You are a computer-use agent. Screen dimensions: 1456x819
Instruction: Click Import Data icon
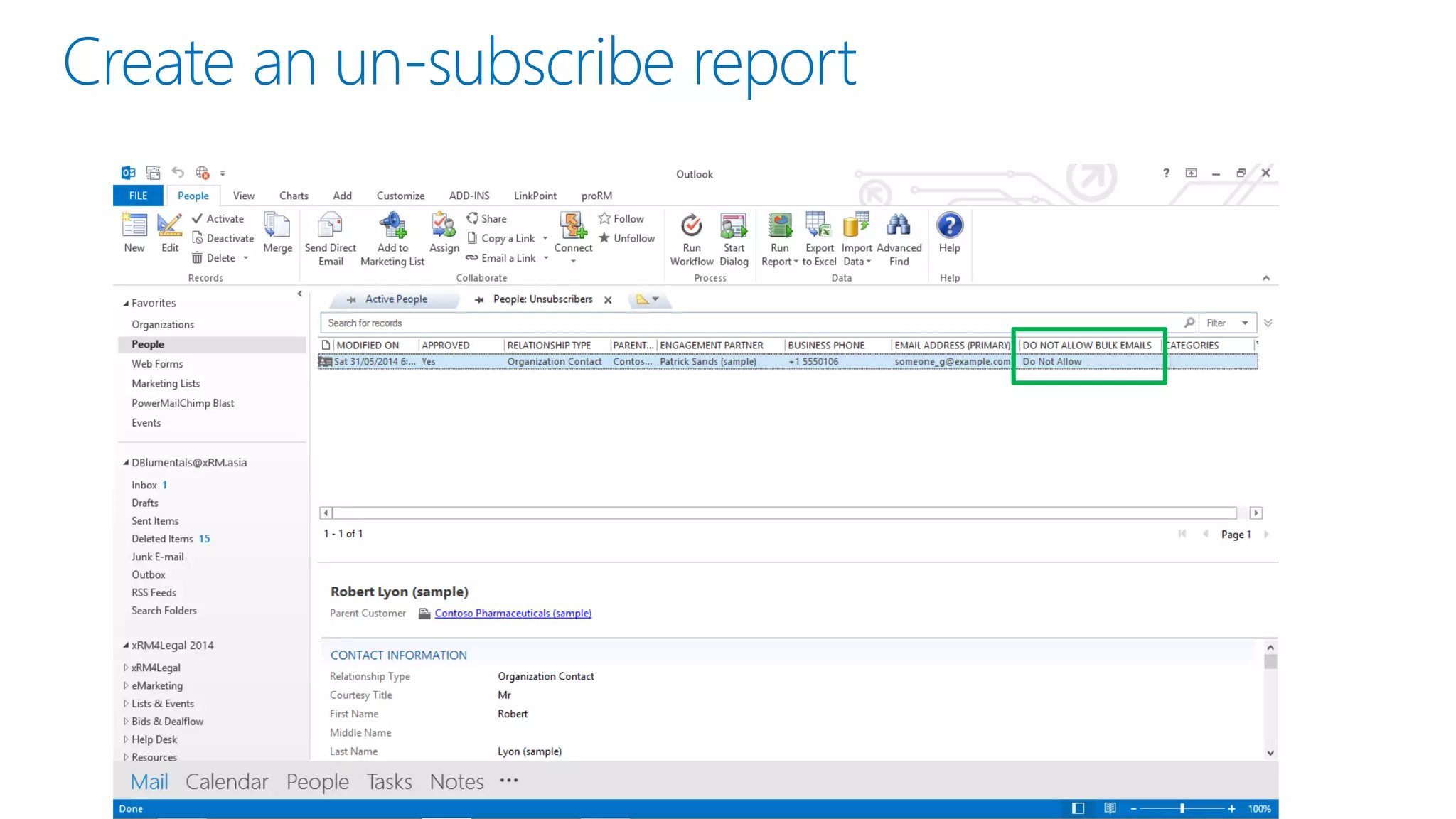[x=856, y=225]
